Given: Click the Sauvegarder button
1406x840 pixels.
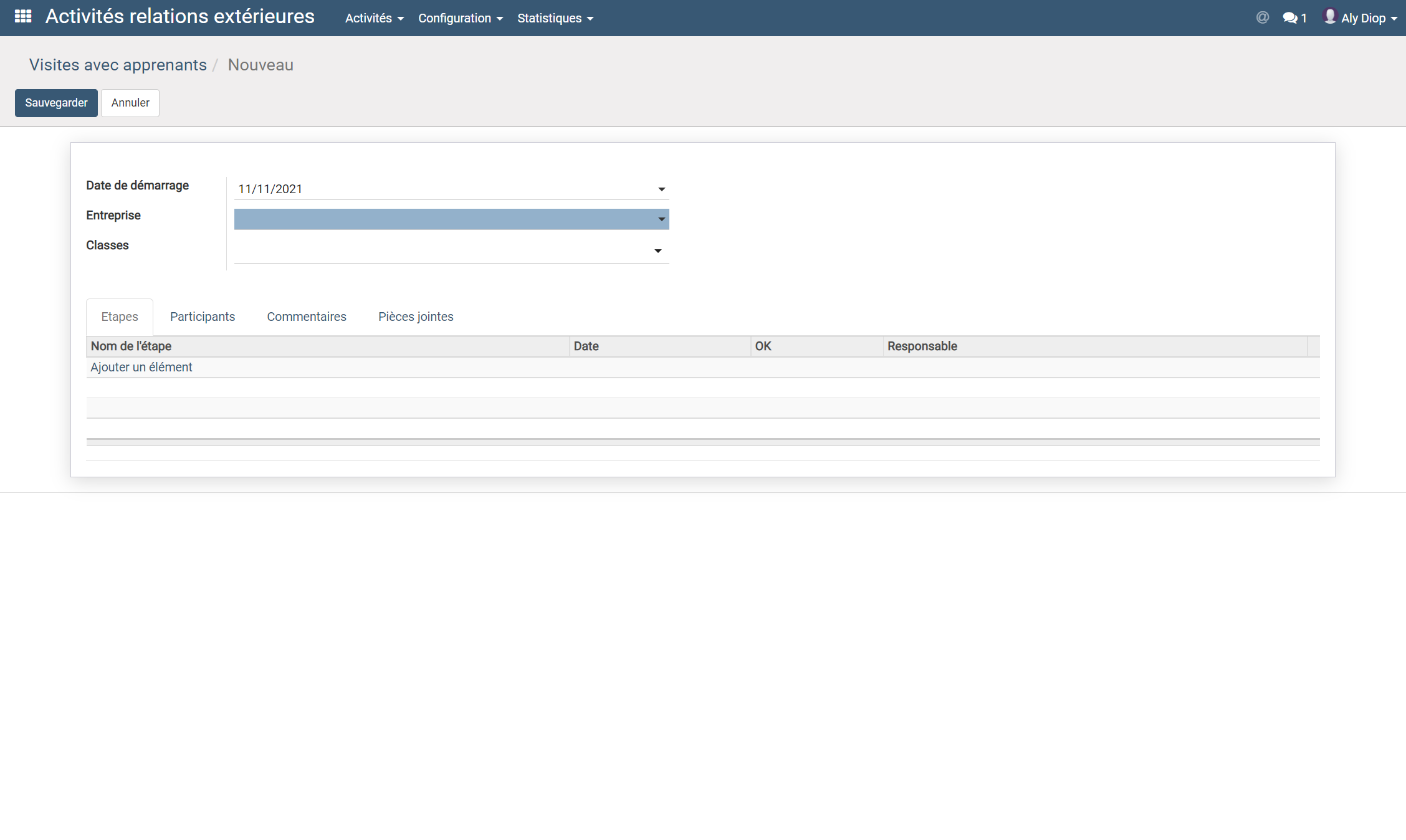Looking at the screenshot, I should coord(56,103).
